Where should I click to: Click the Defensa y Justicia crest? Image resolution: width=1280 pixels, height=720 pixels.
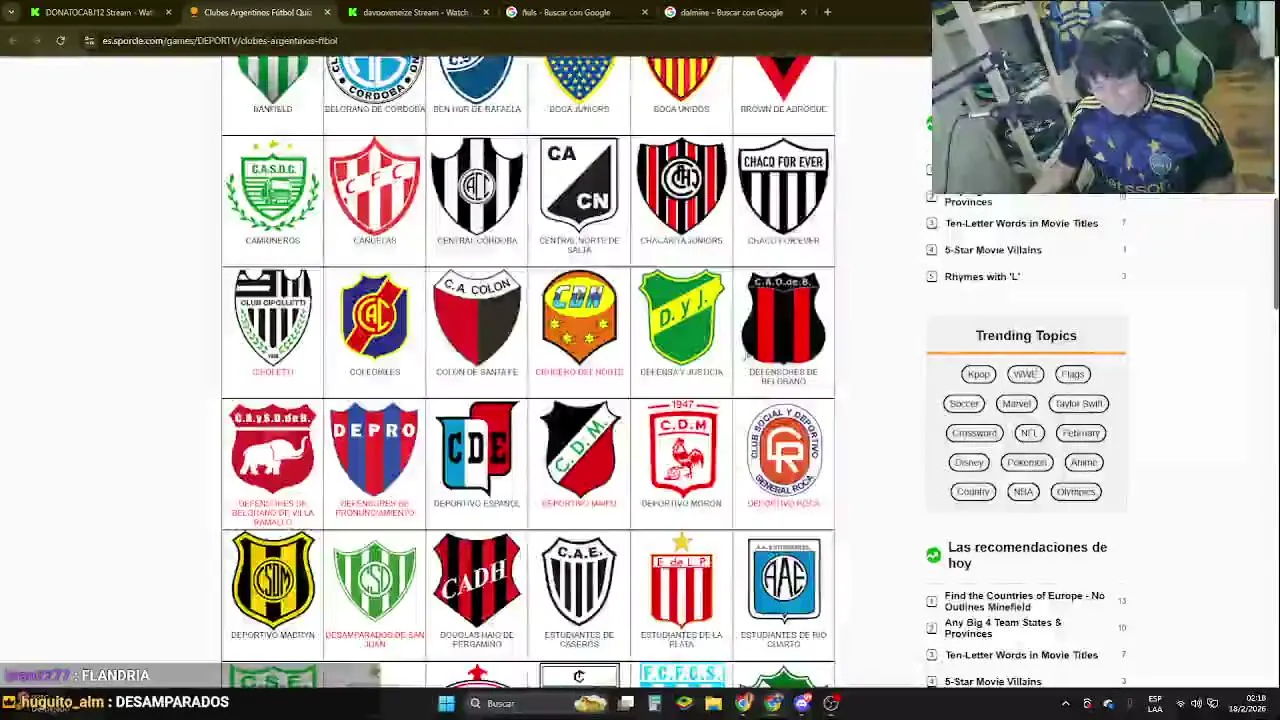681,318
